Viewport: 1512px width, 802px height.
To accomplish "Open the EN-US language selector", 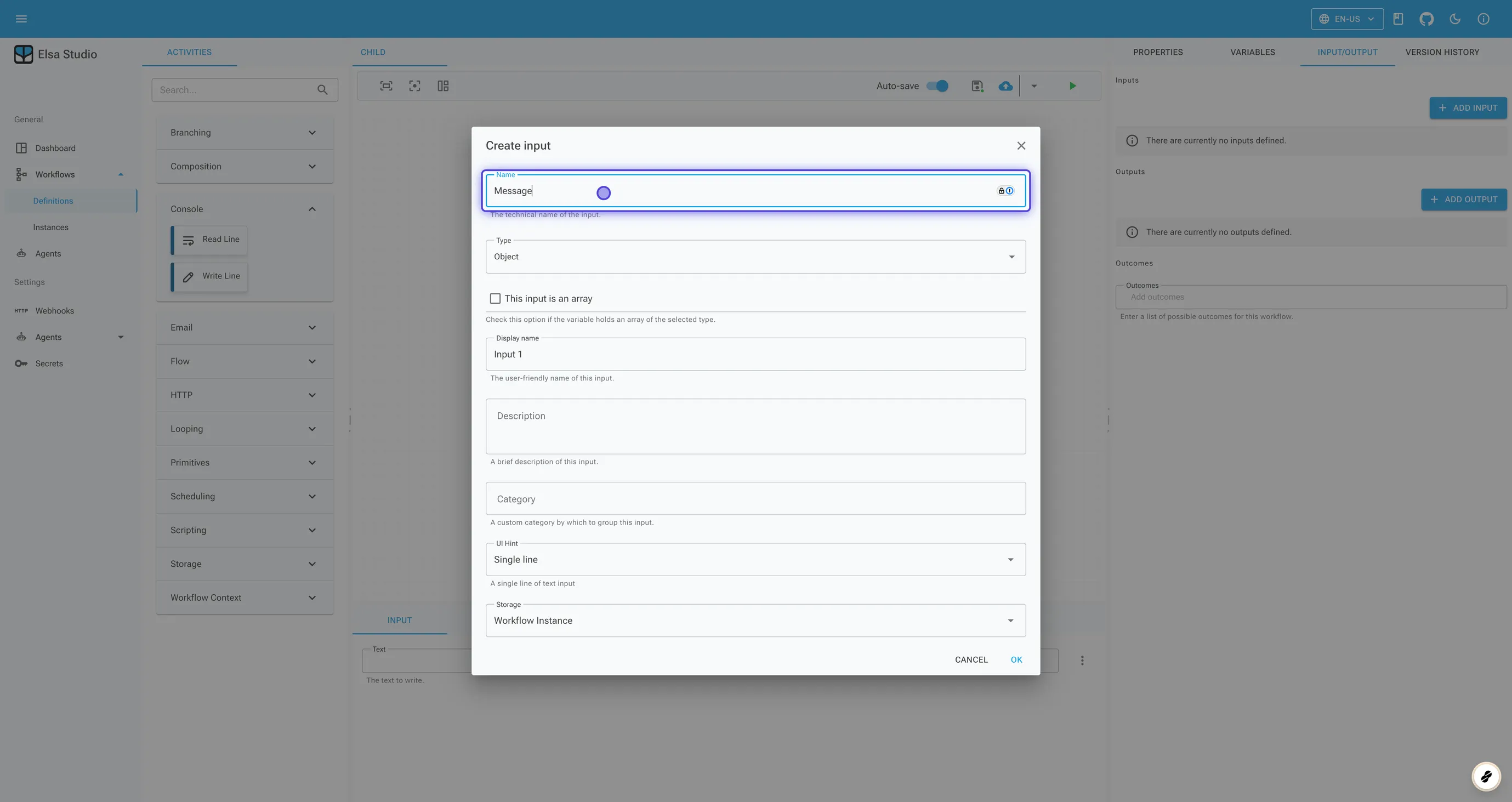I will 1347,19.
